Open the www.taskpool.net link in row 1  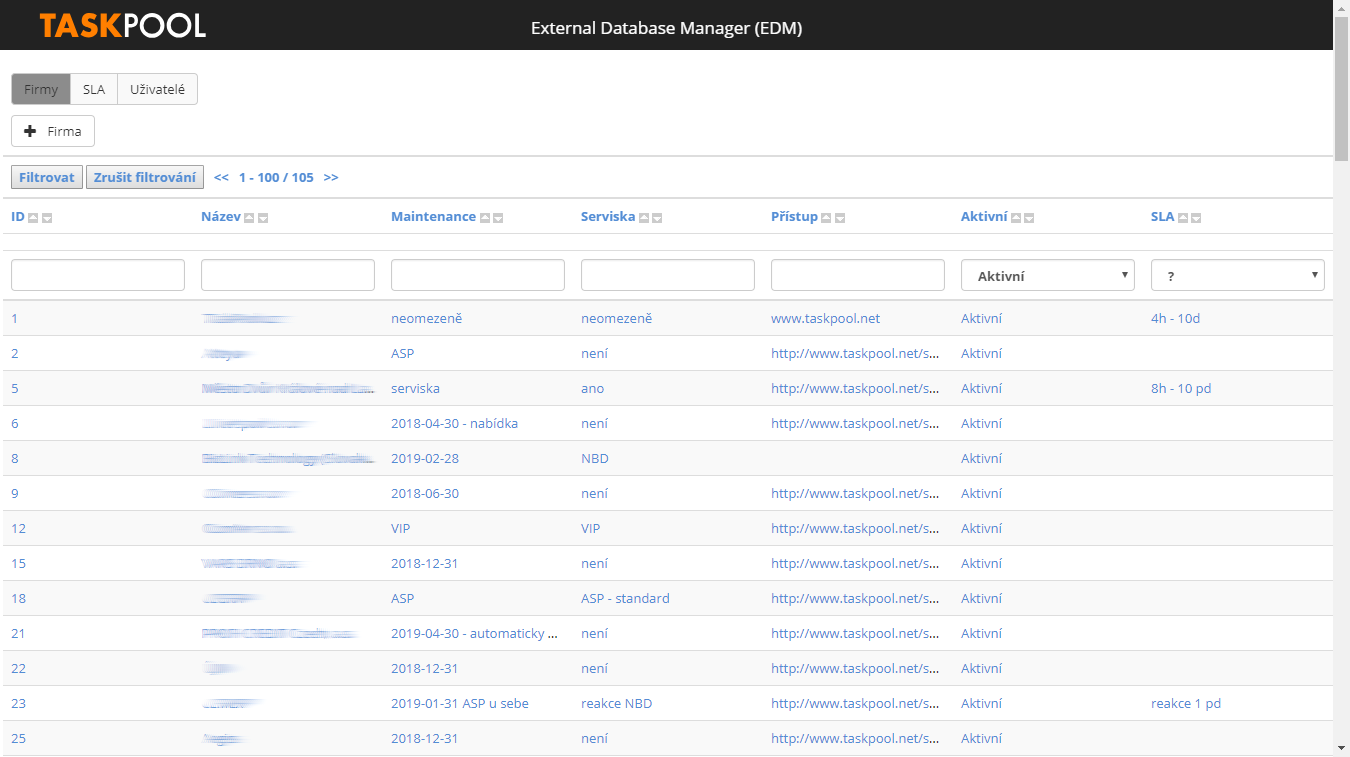click(825, 318)
